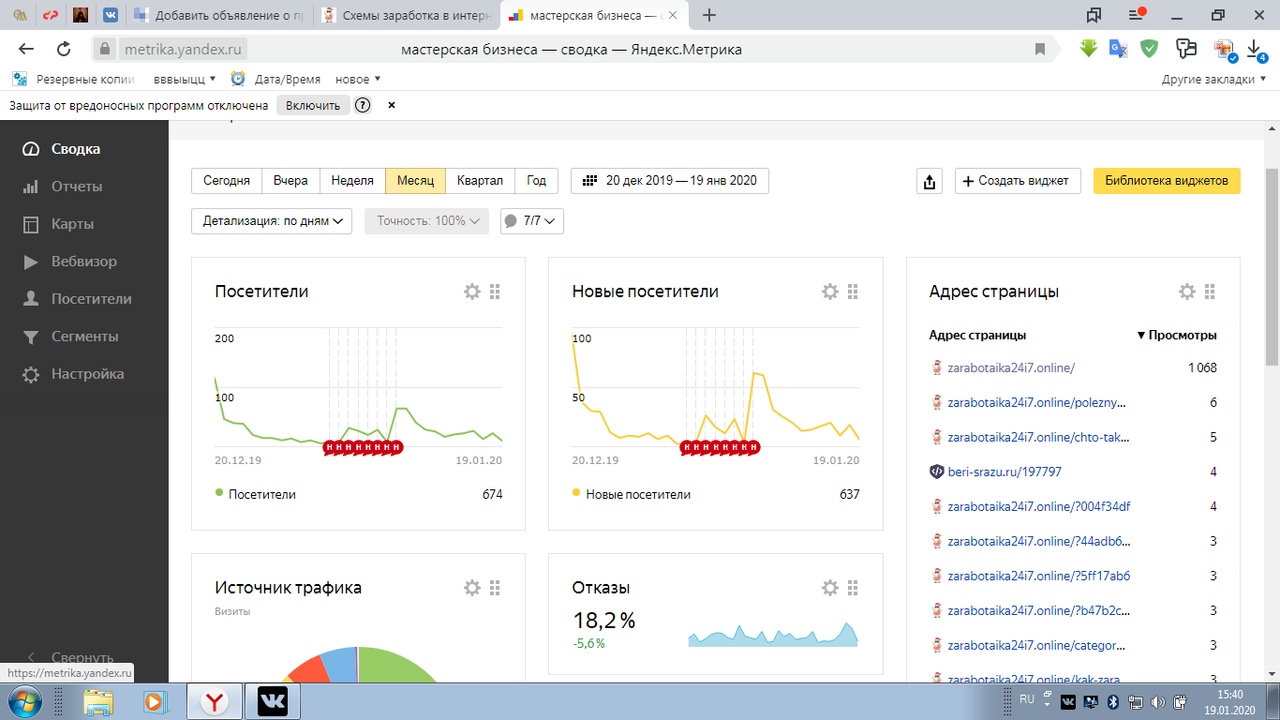Open VK app in taskbar
The image size is (1280, 720).
tap(271, 701)
